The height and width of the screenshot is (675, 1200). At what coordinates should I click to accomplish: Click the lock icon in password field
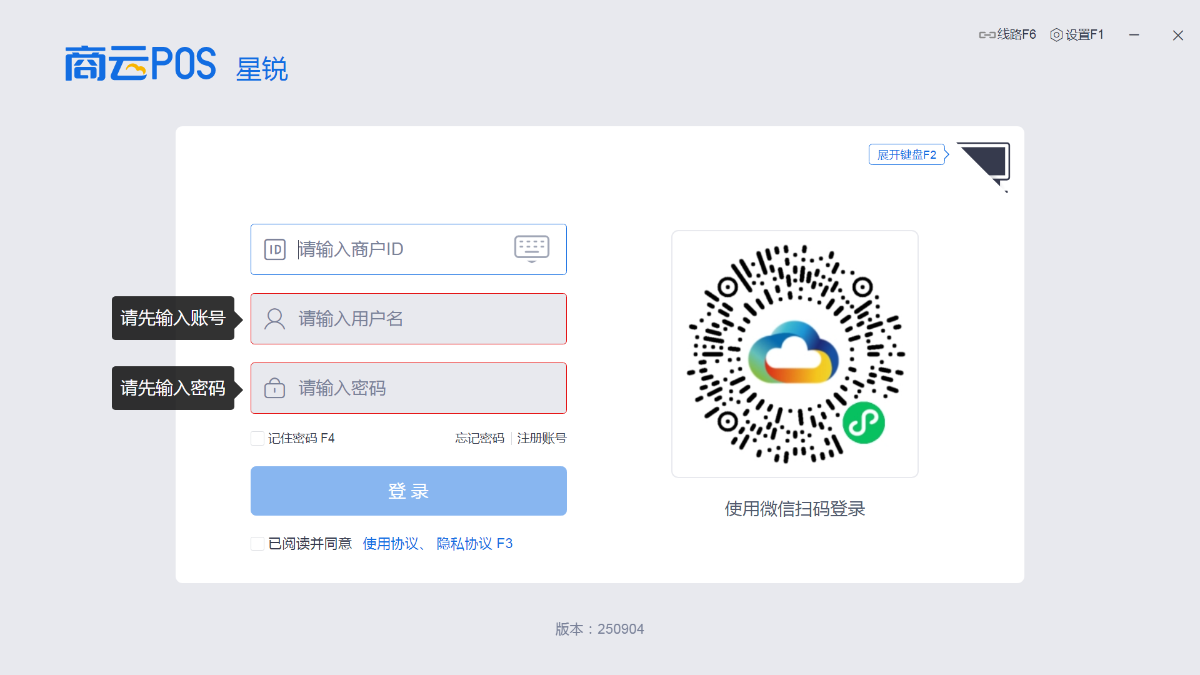(275, 388)
